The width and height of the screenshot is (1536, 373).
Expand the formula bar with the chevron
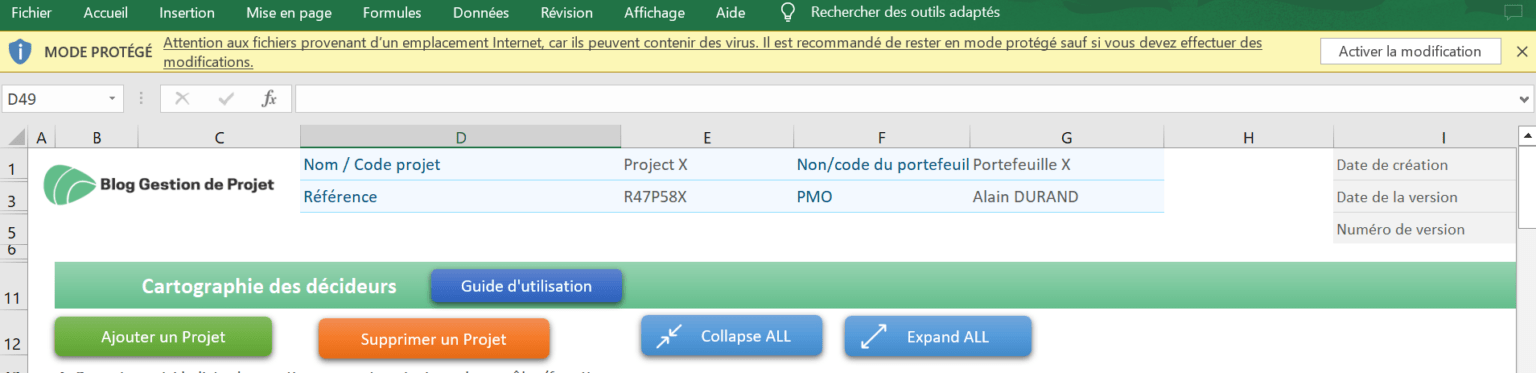1524,99
